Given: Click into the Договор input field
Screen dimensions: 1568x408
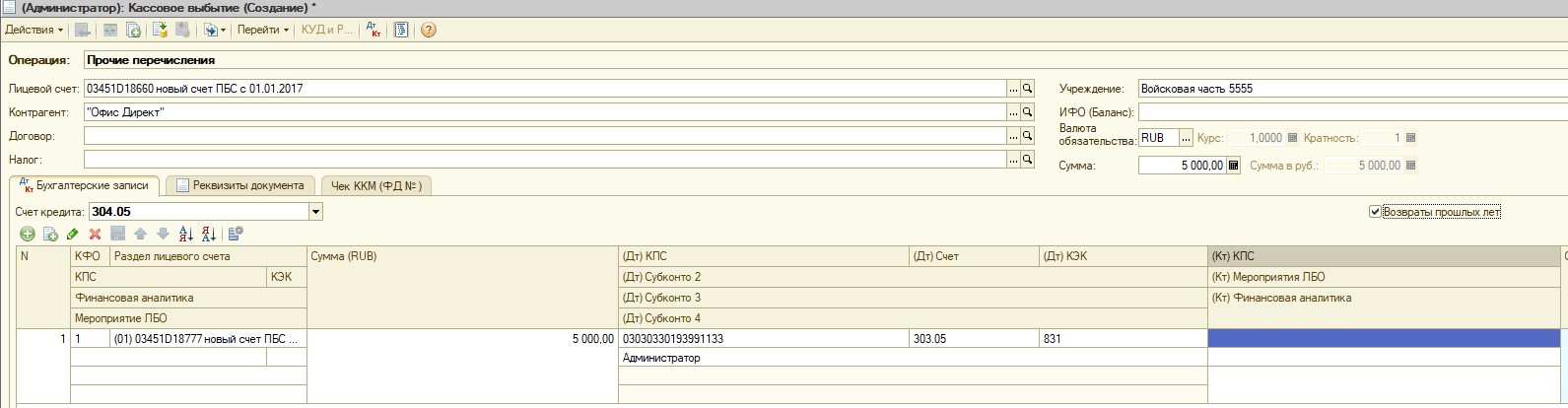Looking at the screenshot, I should pos(544,136).
